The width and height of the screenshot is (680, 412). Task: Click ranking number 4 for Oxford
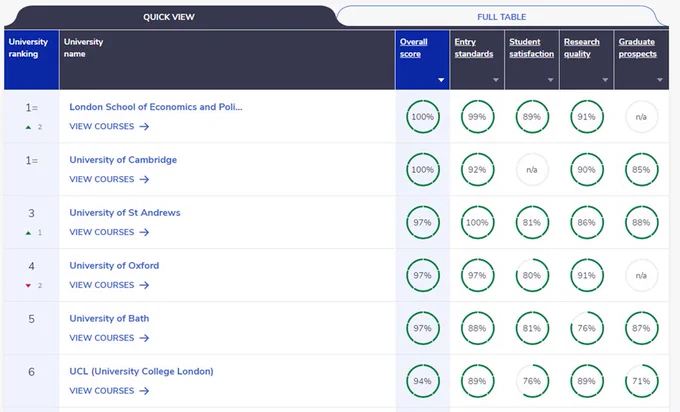point(31,266)
